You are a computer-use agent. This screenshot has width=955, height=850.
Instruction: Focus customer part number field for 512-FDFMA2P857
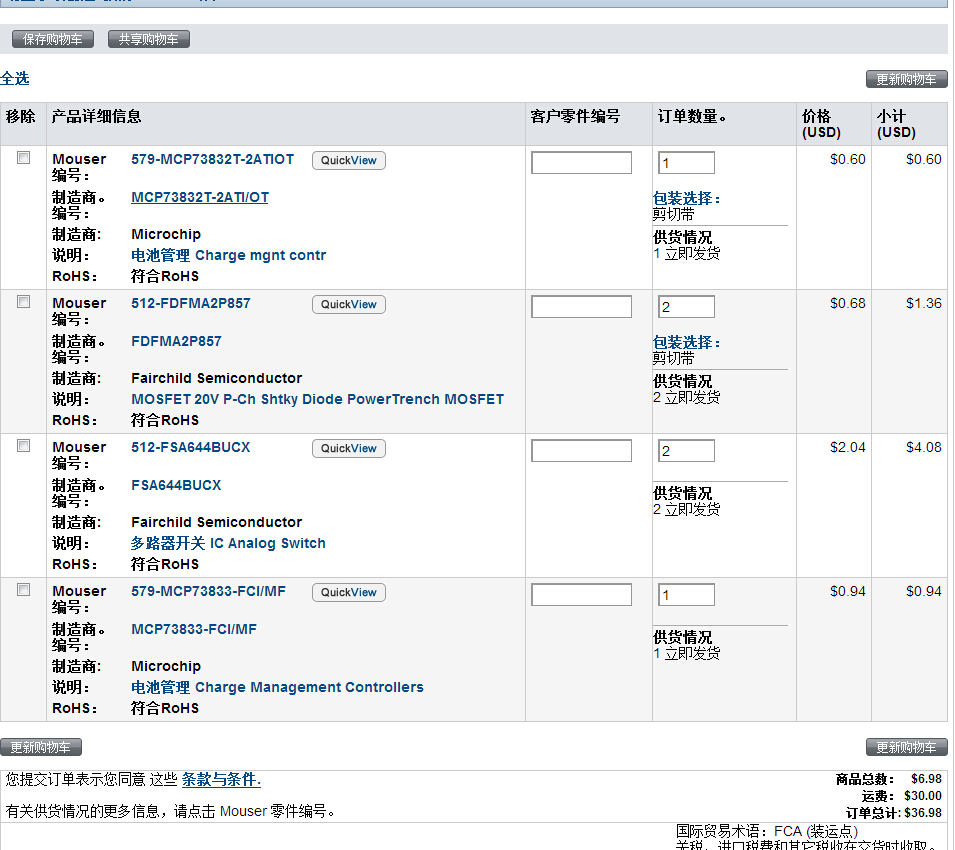[x=582, y=306]
